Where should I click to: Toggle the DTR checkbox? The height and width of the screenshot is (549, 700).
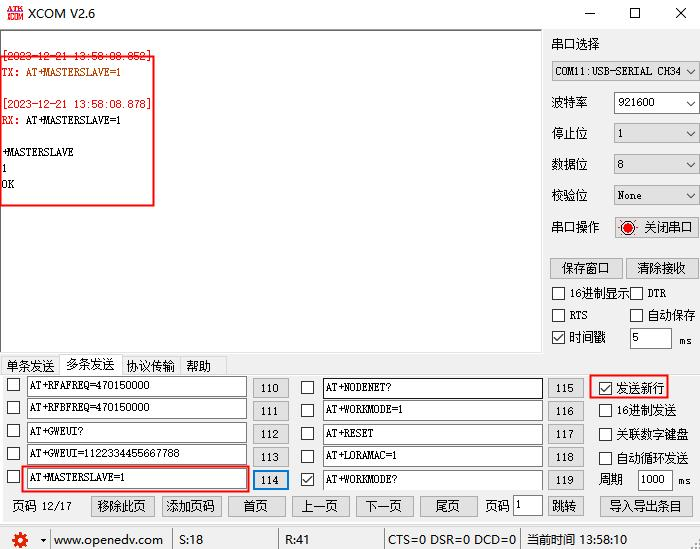(636, 293)
